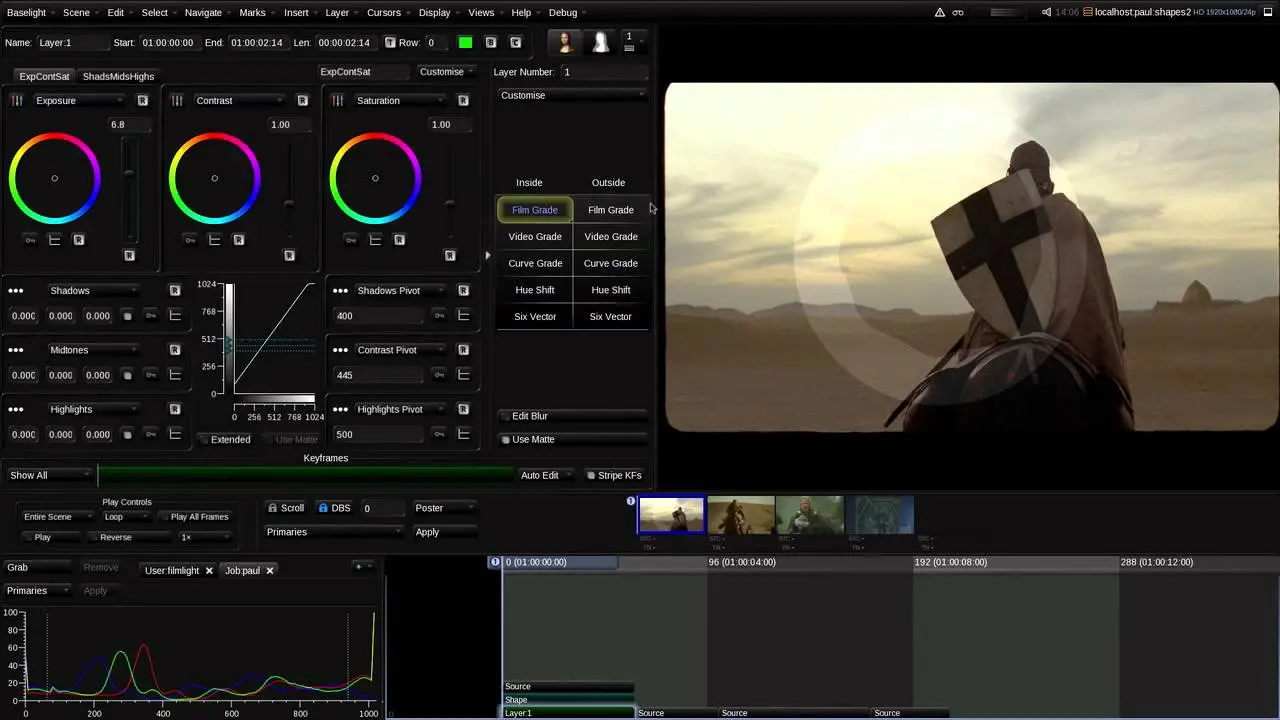This screenshot has width=1280, height=720.
Task: Reset the Contrast control with its R button
Action: (303, 100)
